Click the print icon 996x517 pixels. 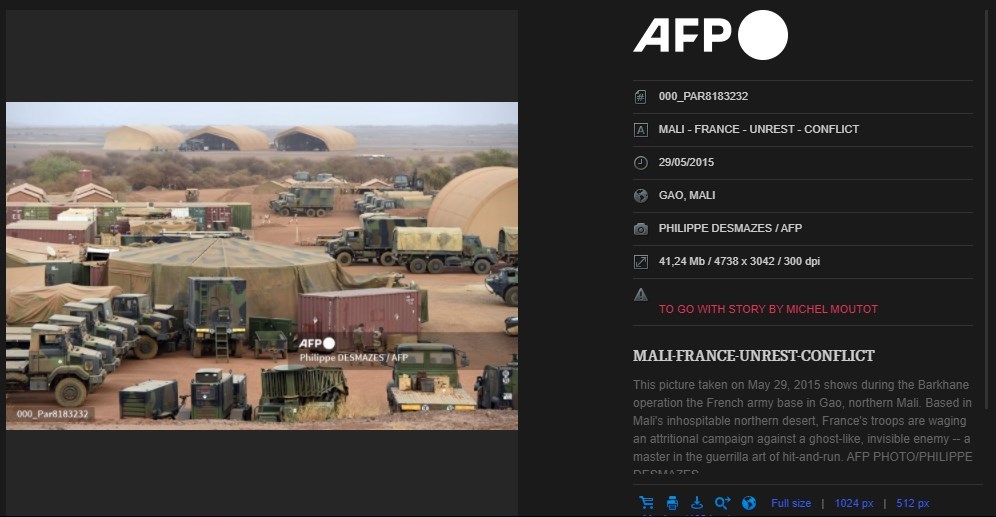[x=672, y=503]
